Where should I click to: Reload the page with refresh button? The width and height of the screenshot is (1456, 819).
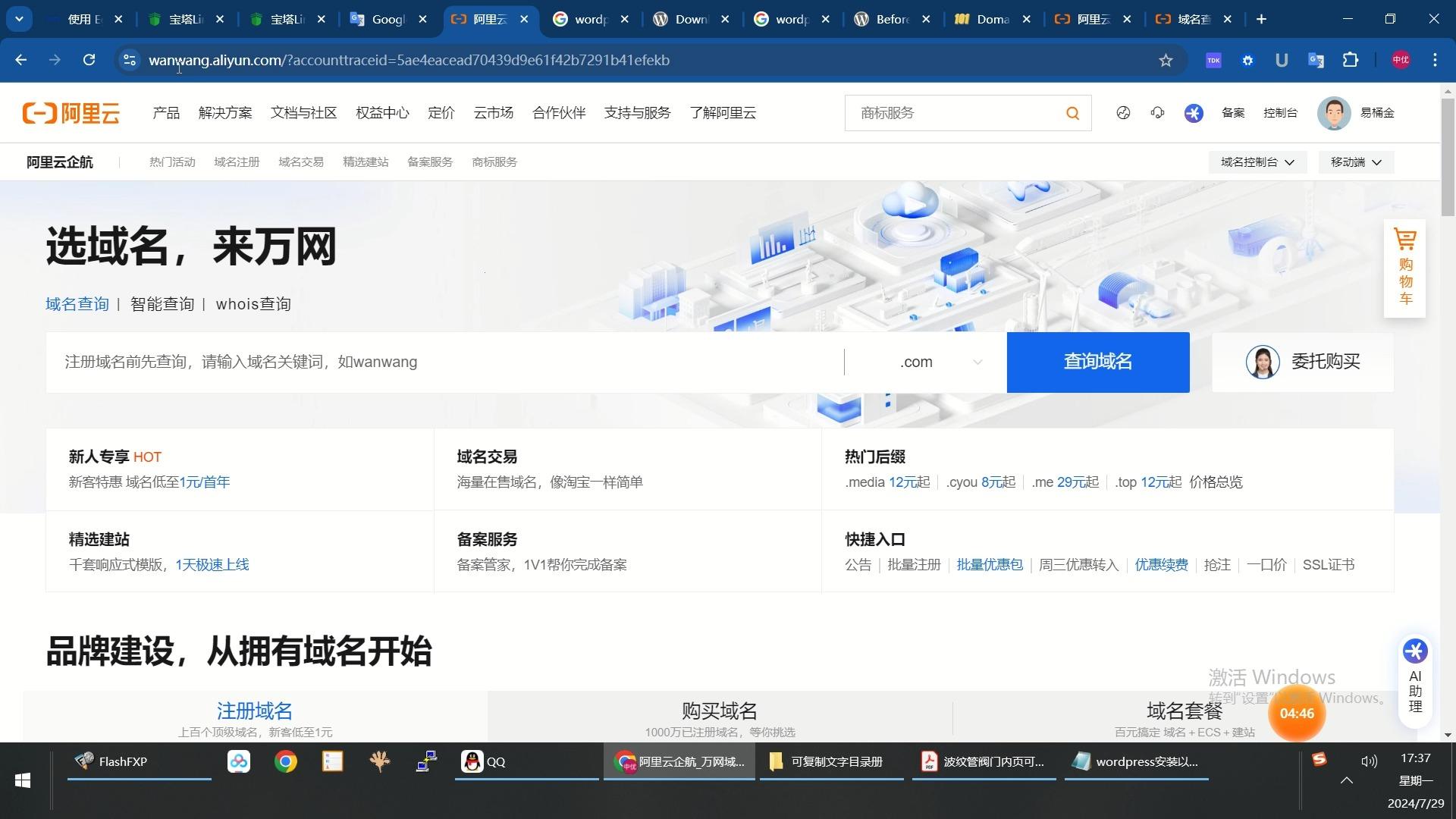click(x=89, y=60)
